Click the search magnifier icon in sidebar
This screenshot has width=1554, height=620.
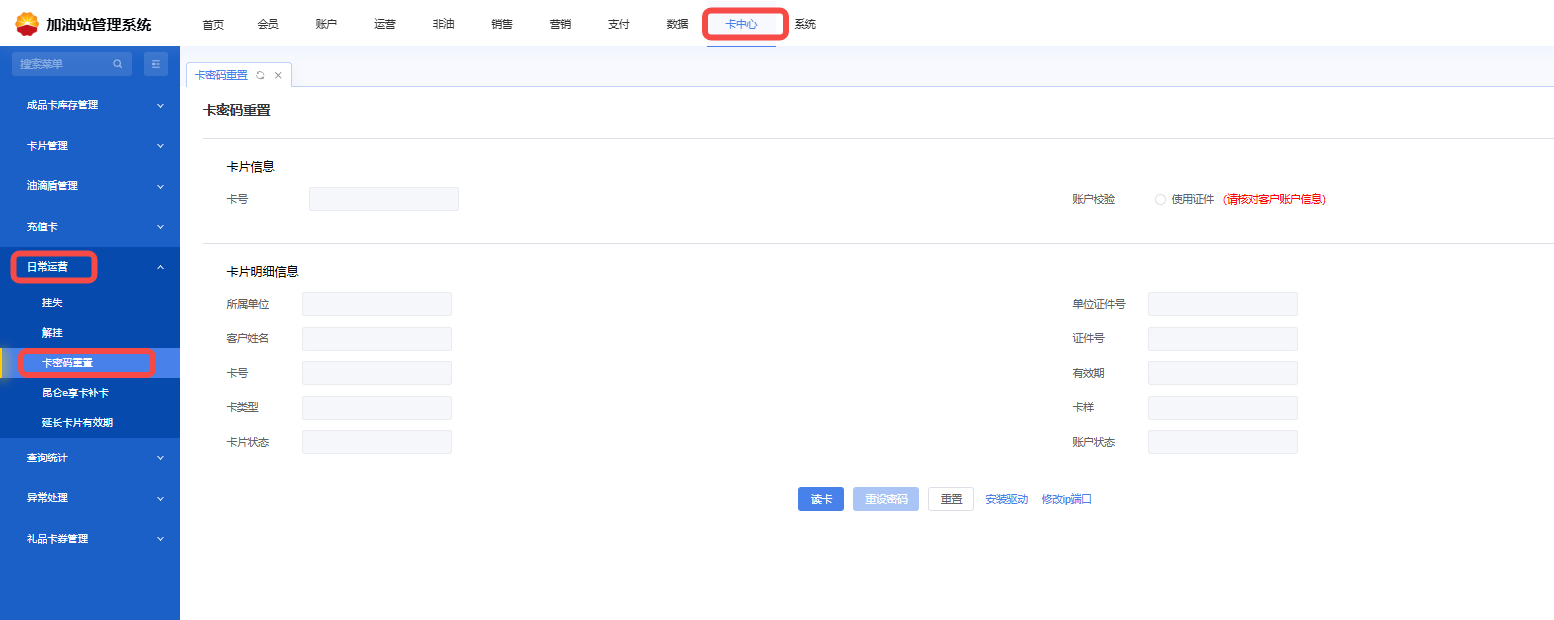(118, 64)
